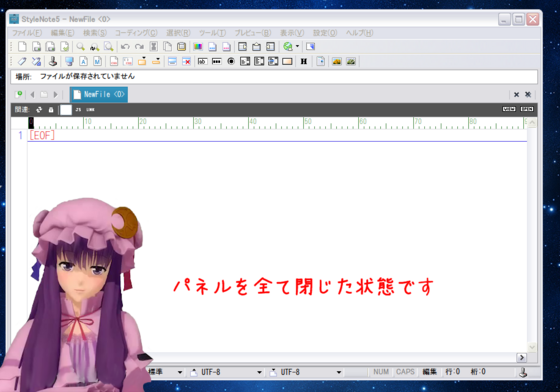The height and width of the screenshot is (392, 560).
Task: Open the 検索(S) menu
Action: tap(95, 33)
